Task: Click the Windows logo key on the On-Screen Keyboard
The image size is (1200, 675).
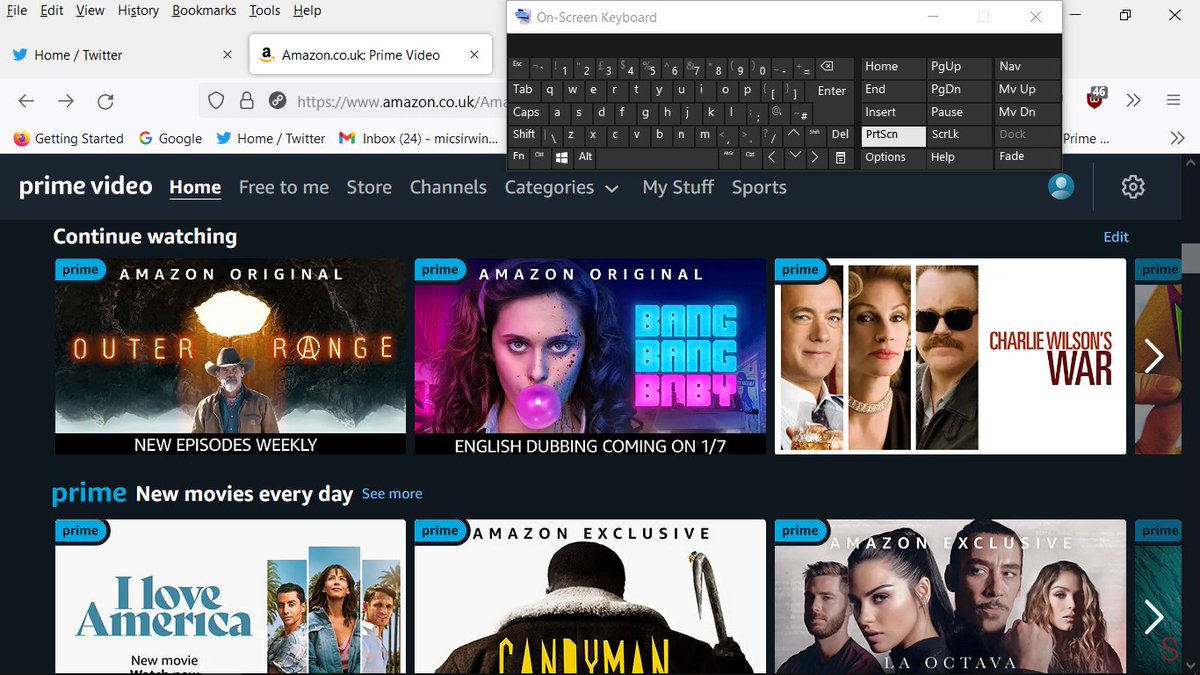Action: [x=562, y=157]
